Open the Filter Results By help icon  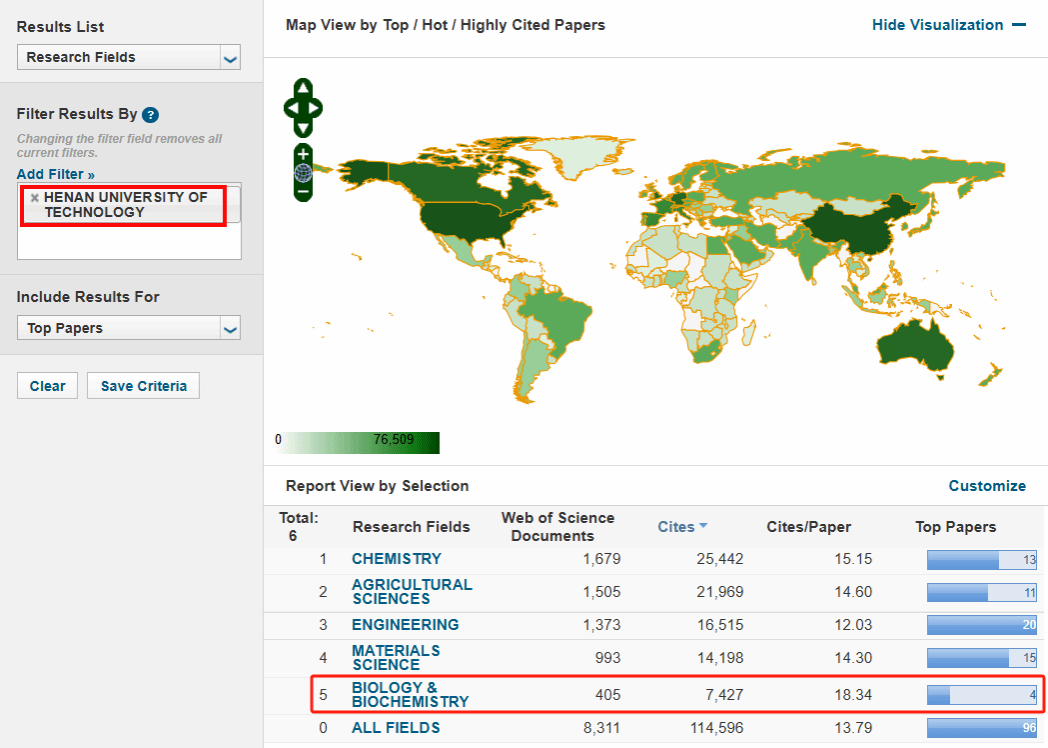tap(151, 115)
